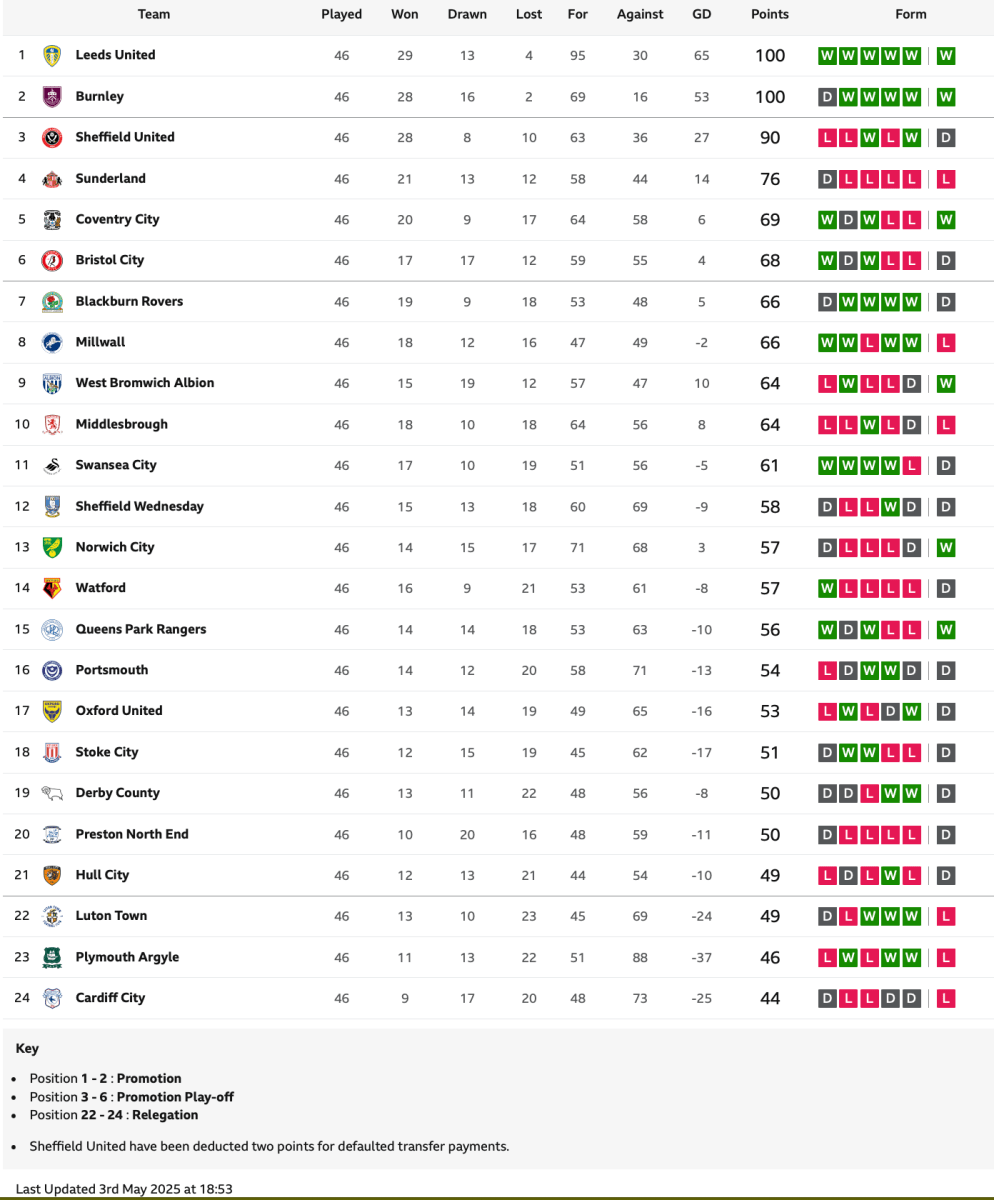Click the Points column header
Image resolution: width=994 pixels, height=1200 pixels.
point(770,14)
